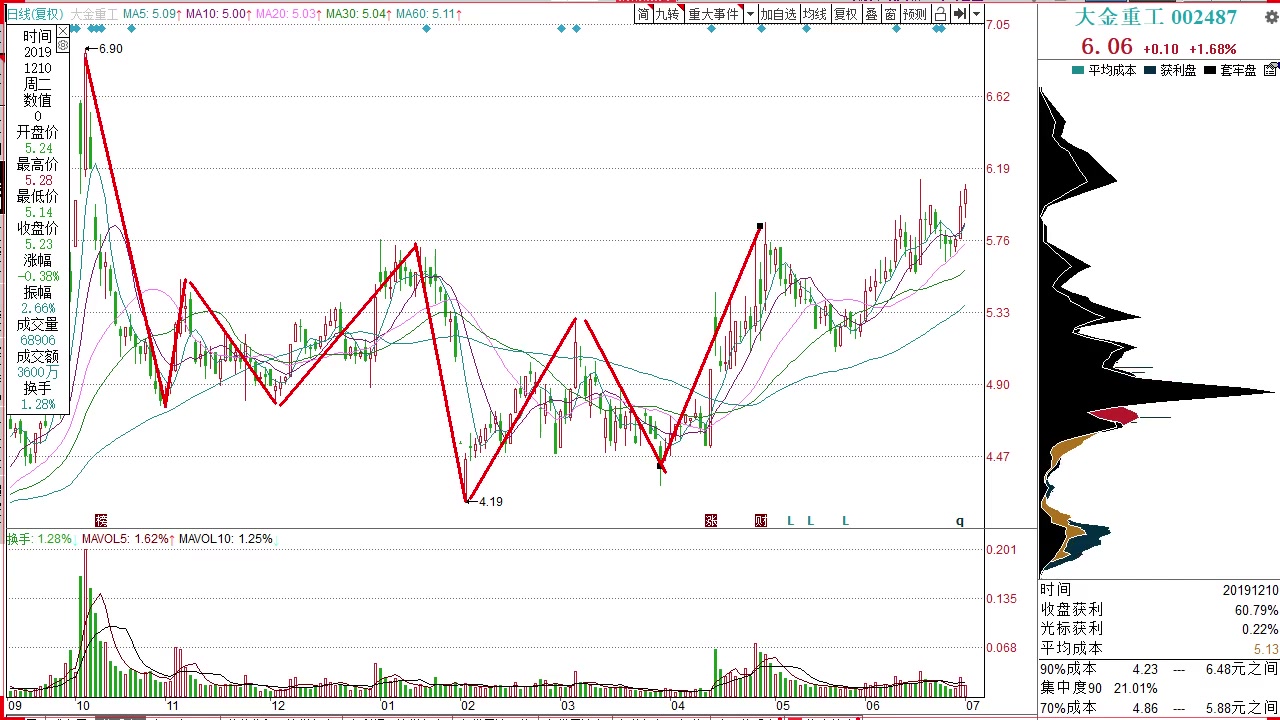
Task: Click the 10 month label on time axis
Action: click(x=82, y=706)
